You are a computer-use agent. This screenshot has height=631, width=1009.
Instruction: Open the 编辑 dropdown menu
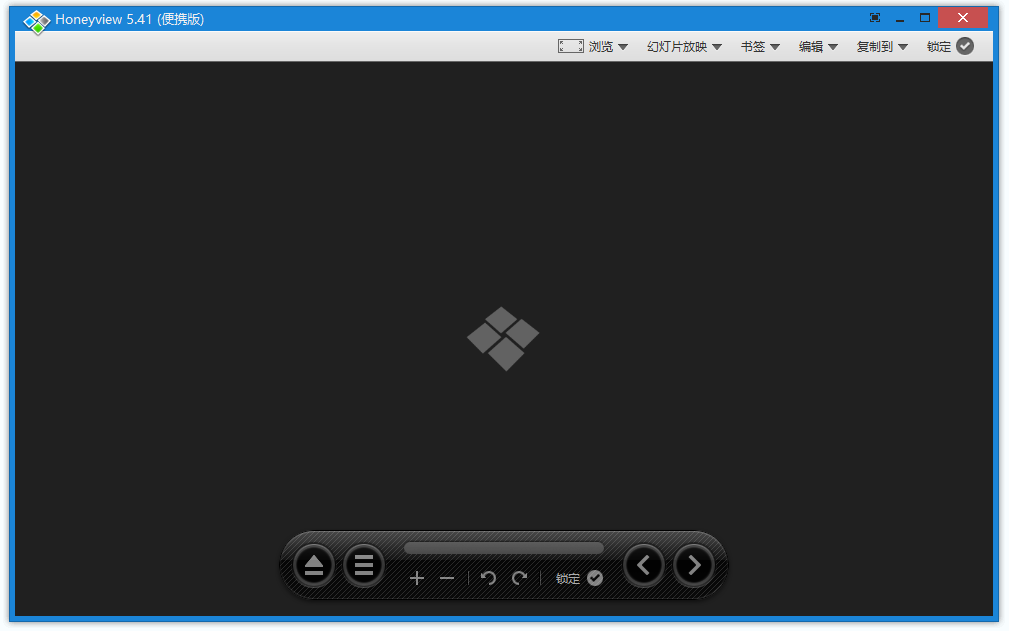coord(818,47)
